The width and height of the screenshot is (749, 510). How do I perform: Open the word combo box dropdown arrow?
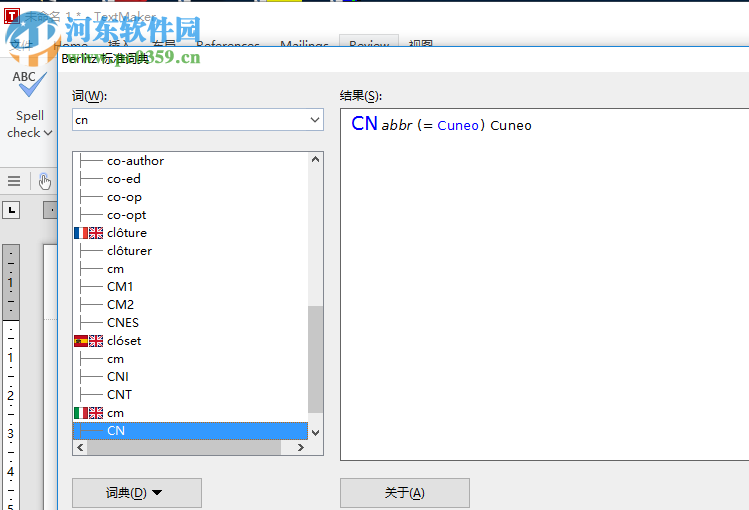[315, 120]
